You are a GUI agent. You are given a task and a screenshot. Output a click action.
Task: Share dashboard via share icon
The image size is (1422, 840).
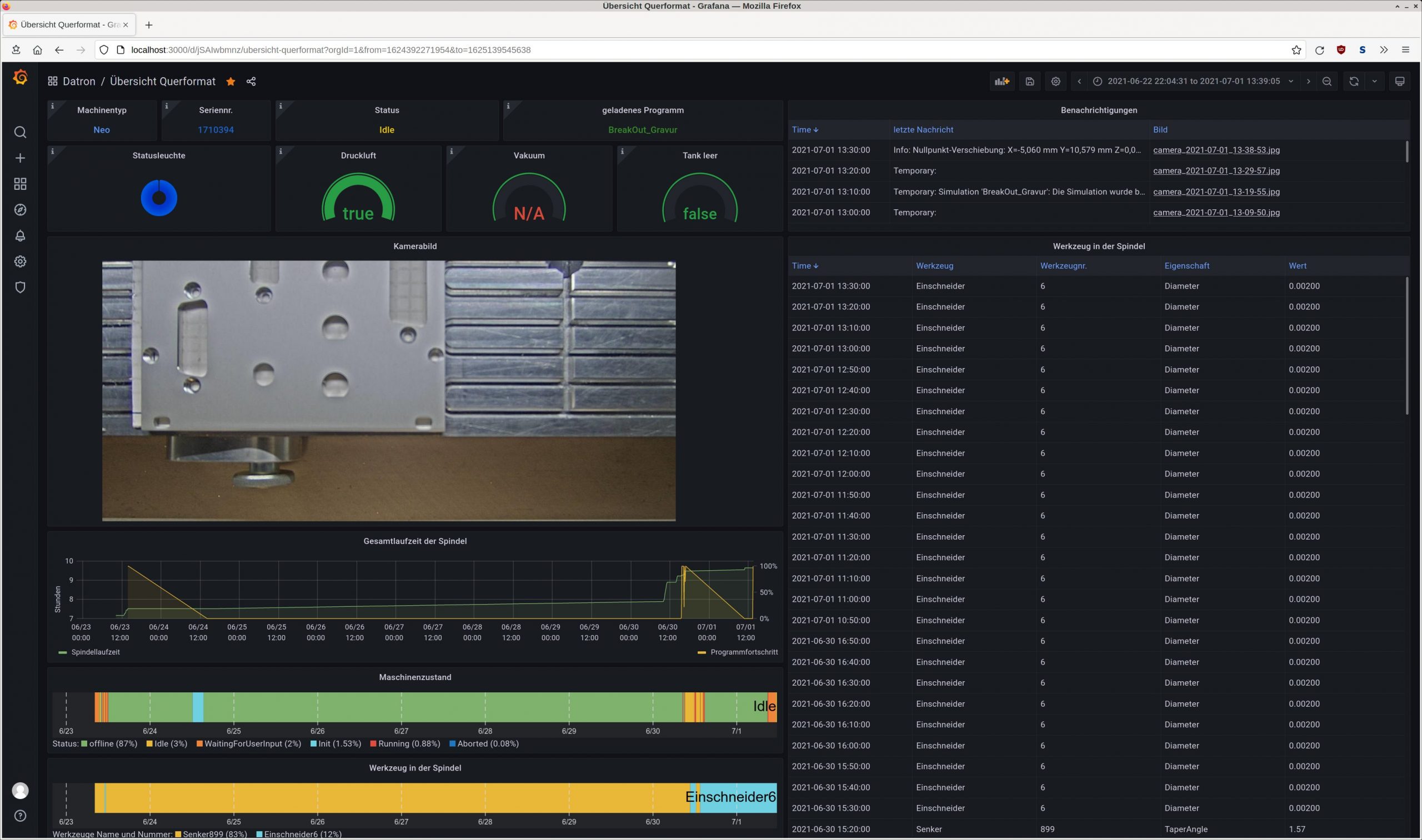tap(251, 82)
